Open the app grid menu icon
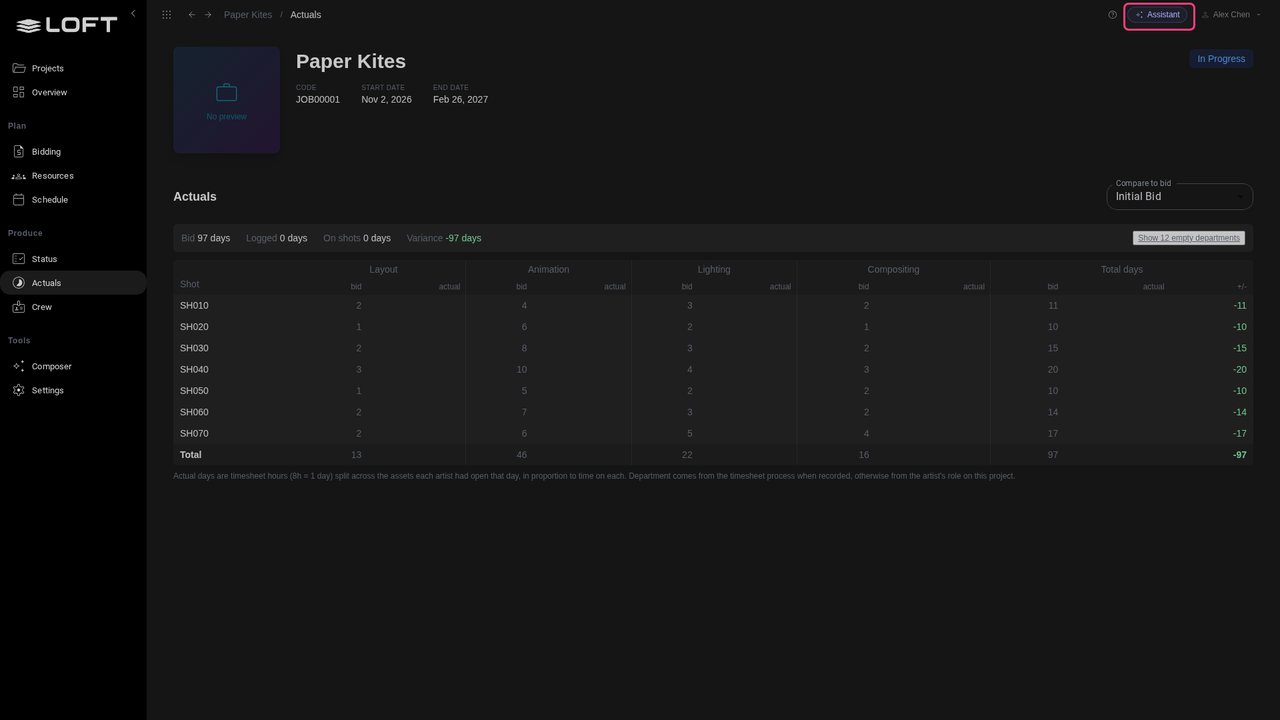 point(166,15)
